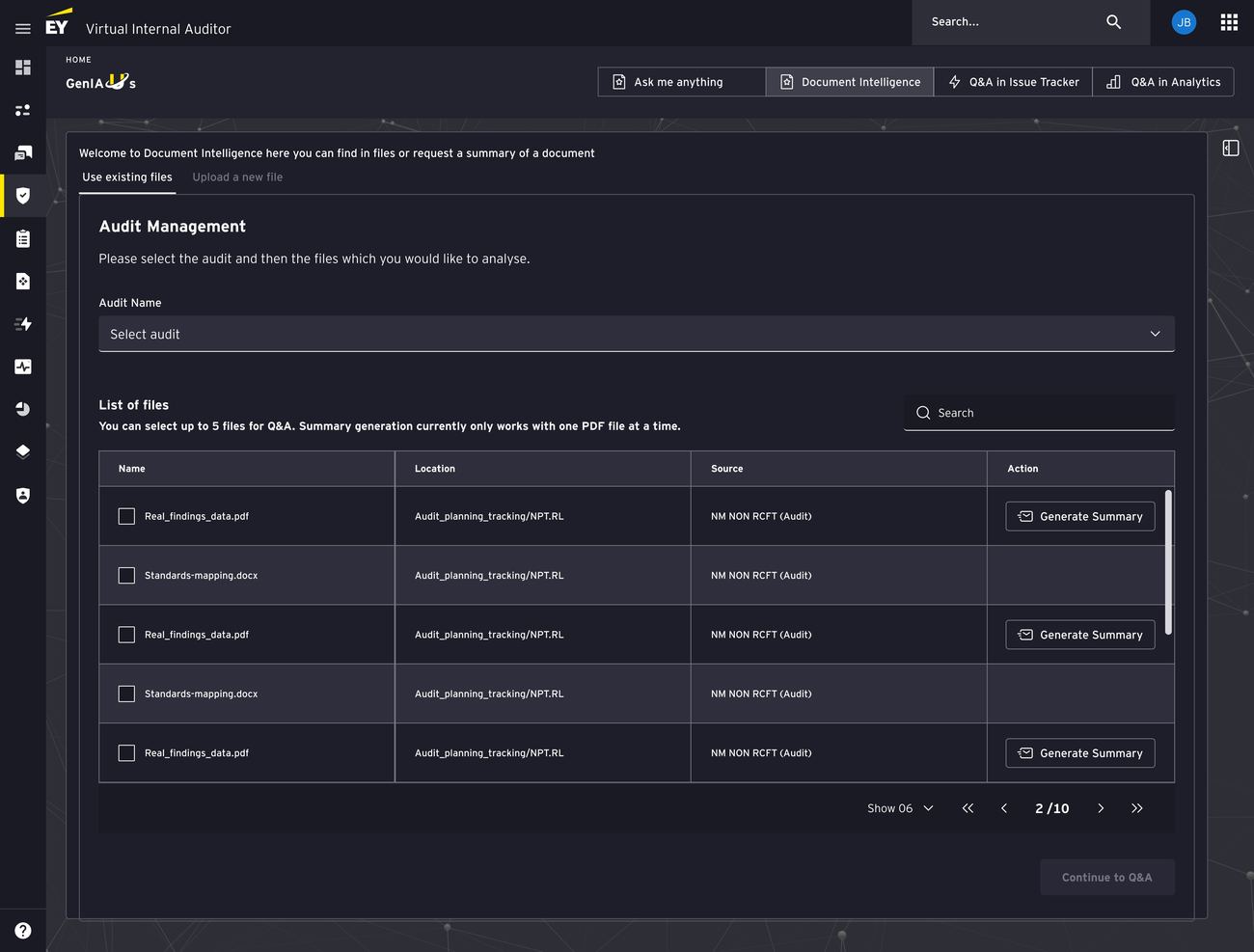
Task: Focus the List of files Search field
Action: [x=1039, y=413]
